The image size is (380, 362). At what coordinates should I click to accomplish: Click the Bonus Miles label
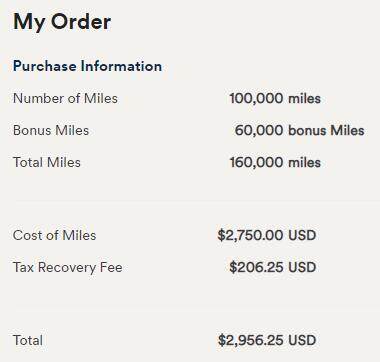(51, 130)
